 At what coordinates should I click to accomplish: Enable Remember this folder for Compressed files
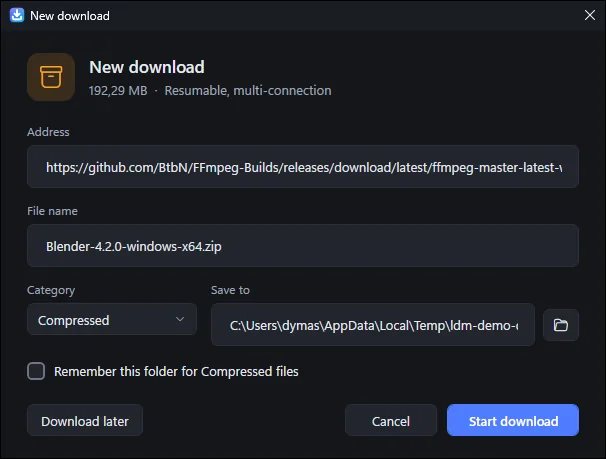click(36, 371)
